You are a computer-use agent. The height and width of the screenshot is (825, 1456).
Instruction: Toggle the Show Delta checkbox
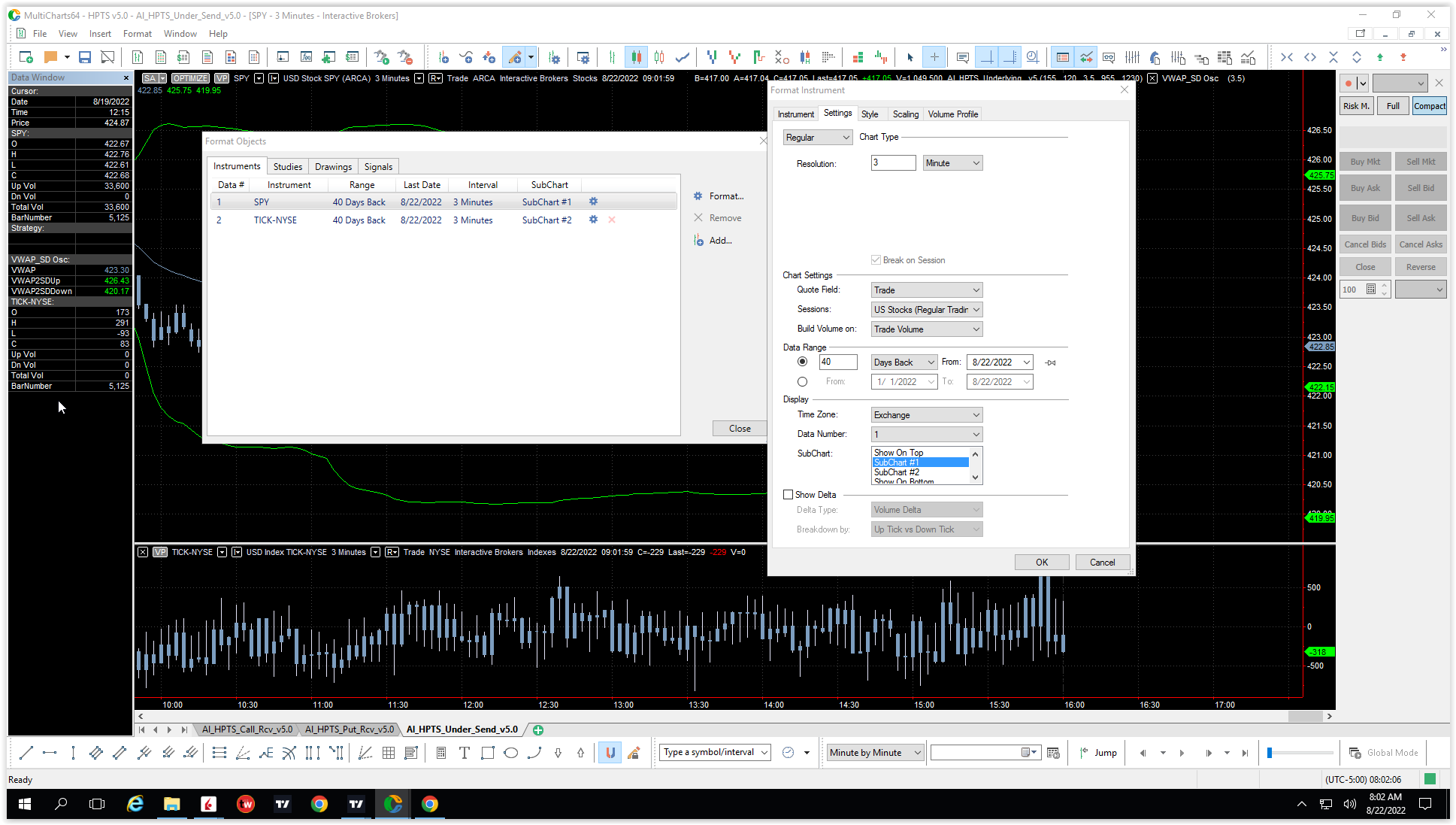788,495
